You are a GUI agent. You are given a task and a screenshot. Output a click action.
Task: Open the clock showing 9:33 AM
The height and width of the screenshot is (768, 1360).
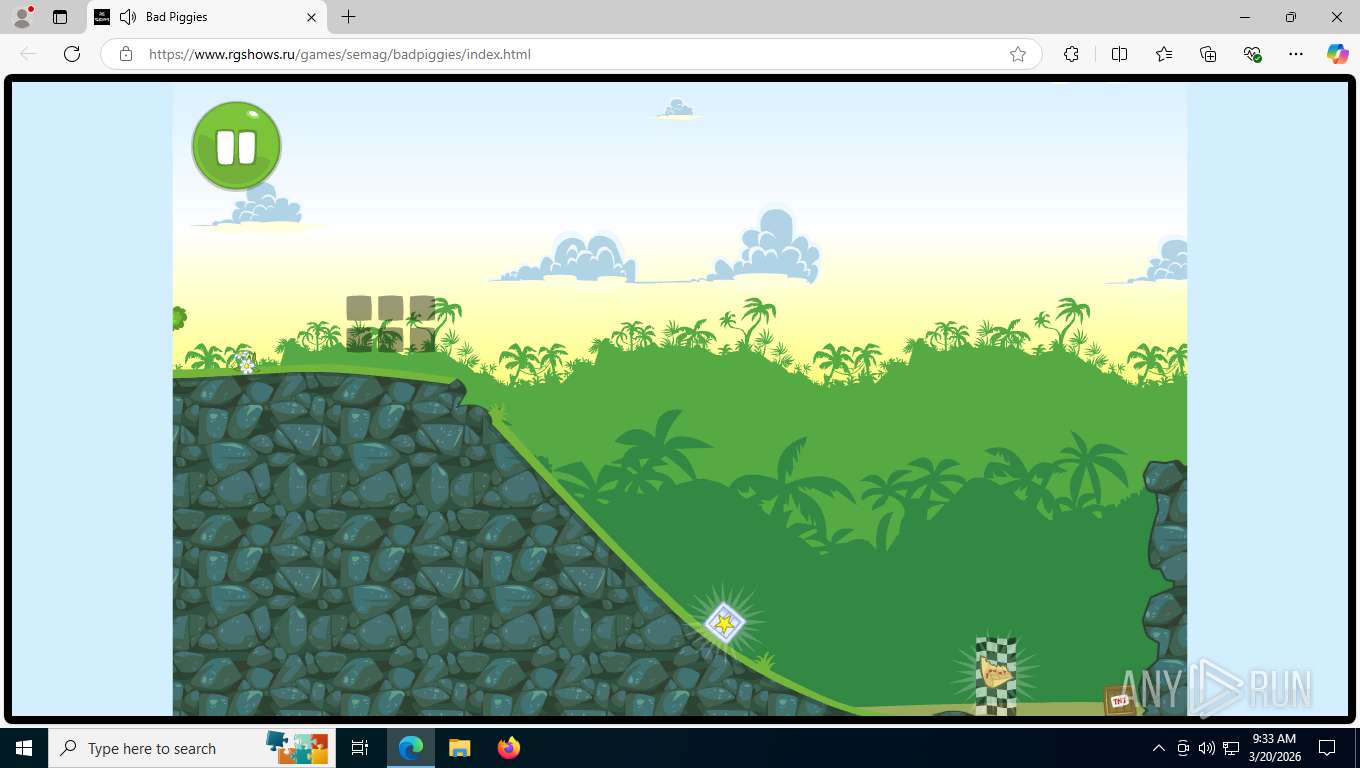click(x=1273, y=748)
